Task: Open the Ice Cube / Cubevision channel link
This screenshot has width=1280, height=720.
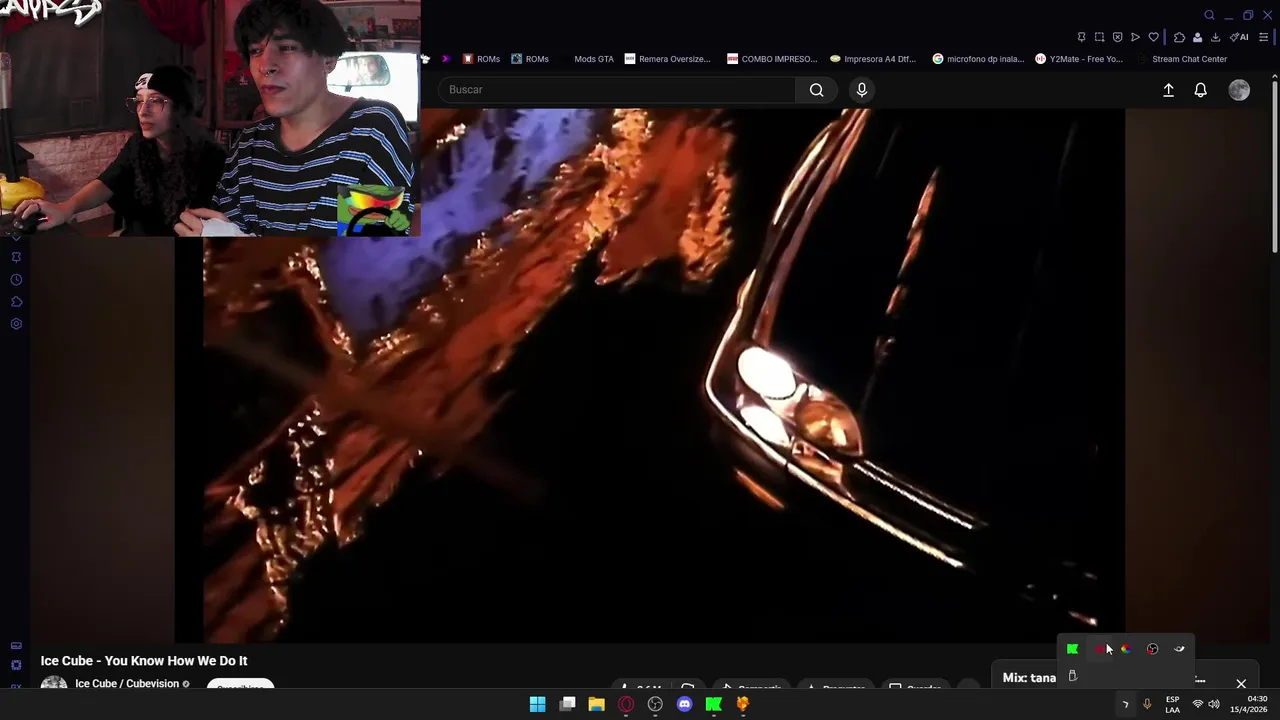Action: 127,684
